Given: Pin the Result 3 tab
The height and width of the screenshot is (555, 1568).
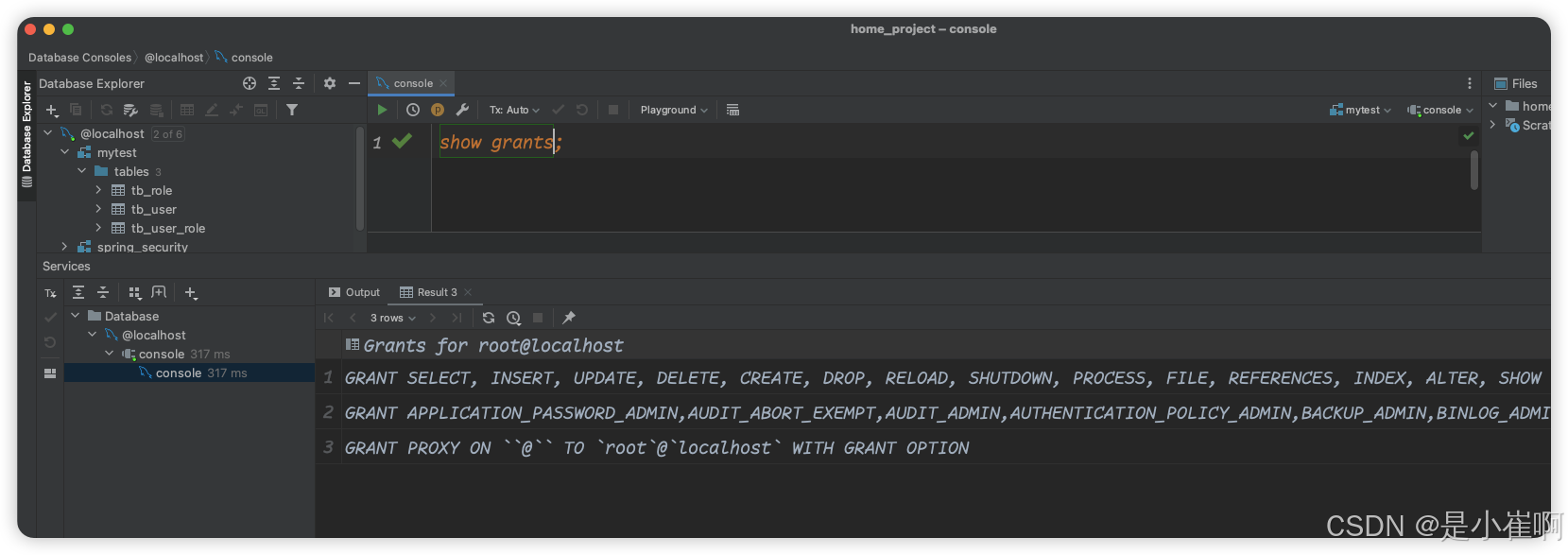Looking at the screenshot, I should click(x=569, y=318).
